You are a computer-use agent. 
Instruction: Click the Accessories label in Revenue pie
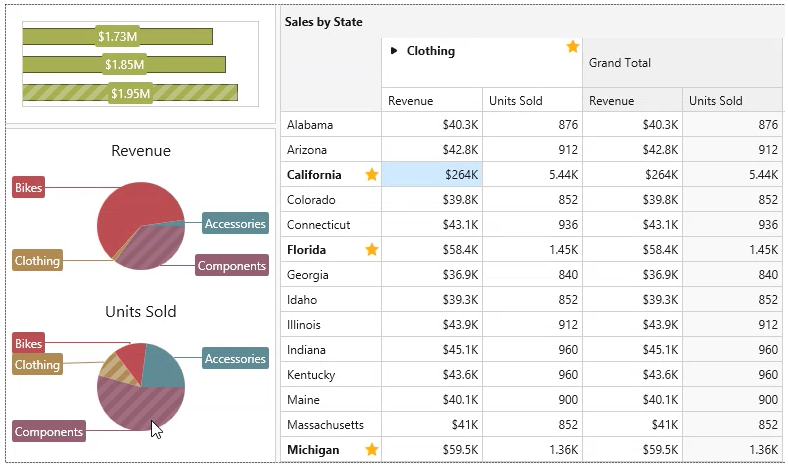(235, 223)
